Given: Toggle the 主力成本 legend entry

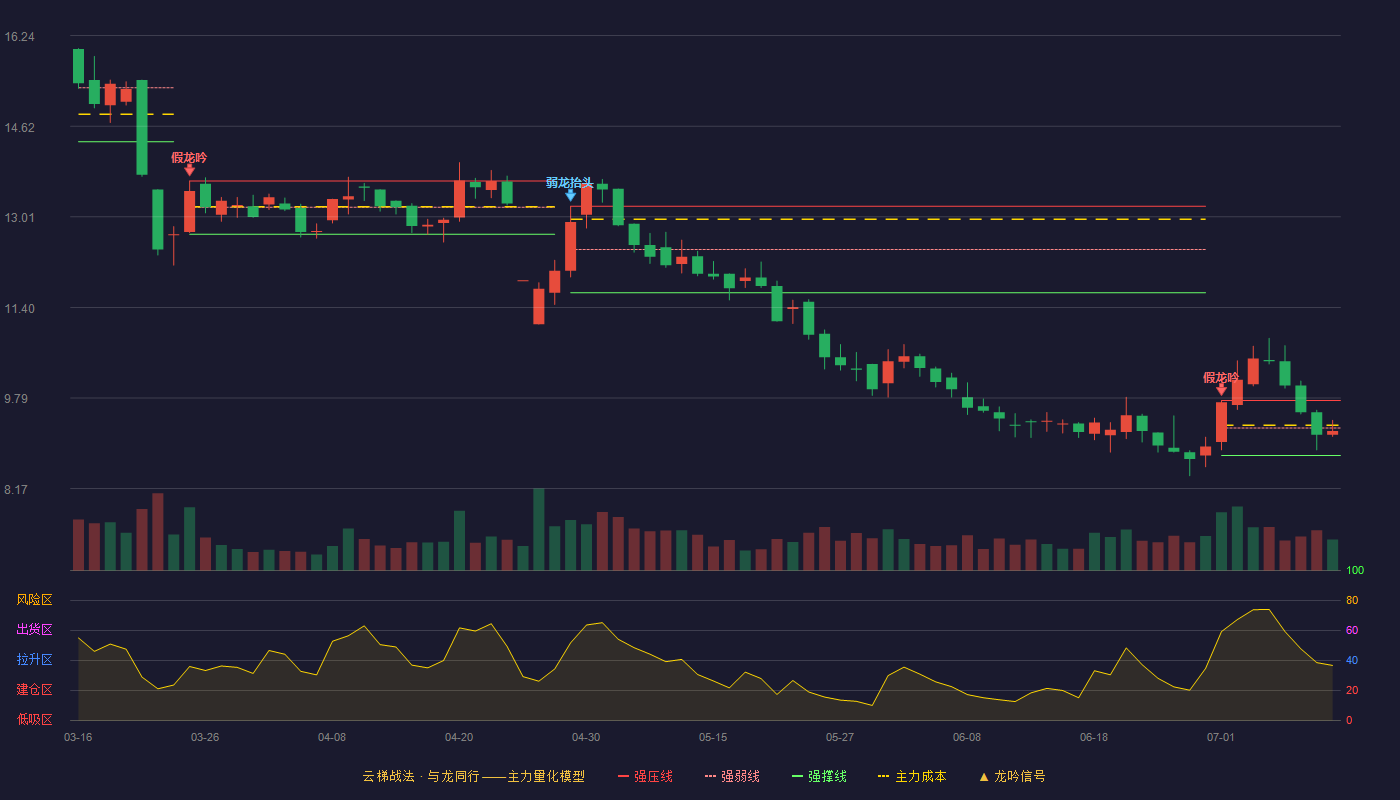Looking at the screenshot, I should tap(912, 776).
